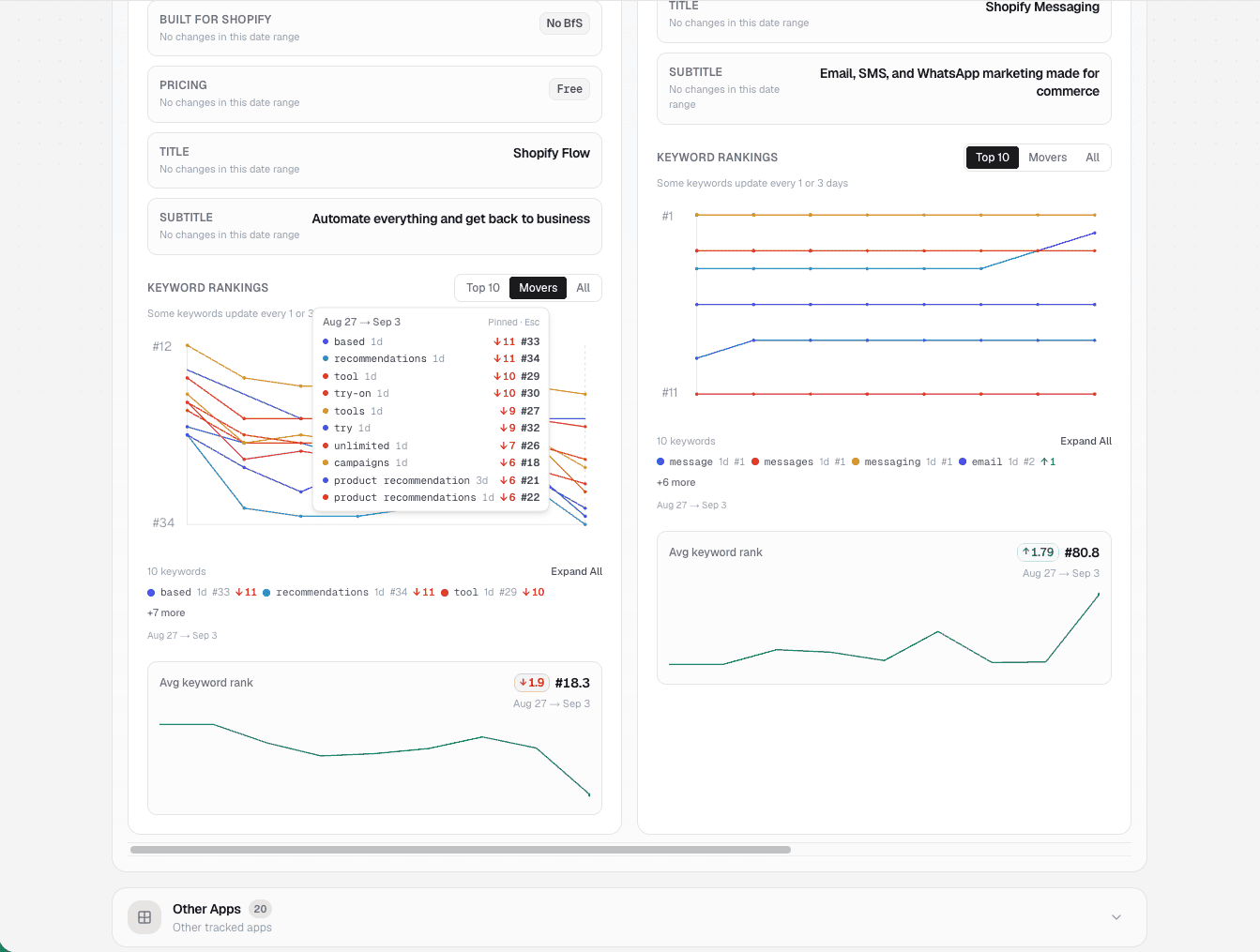Show the +7 more keywords
The image size is (1260, 952).
point(166,613)
